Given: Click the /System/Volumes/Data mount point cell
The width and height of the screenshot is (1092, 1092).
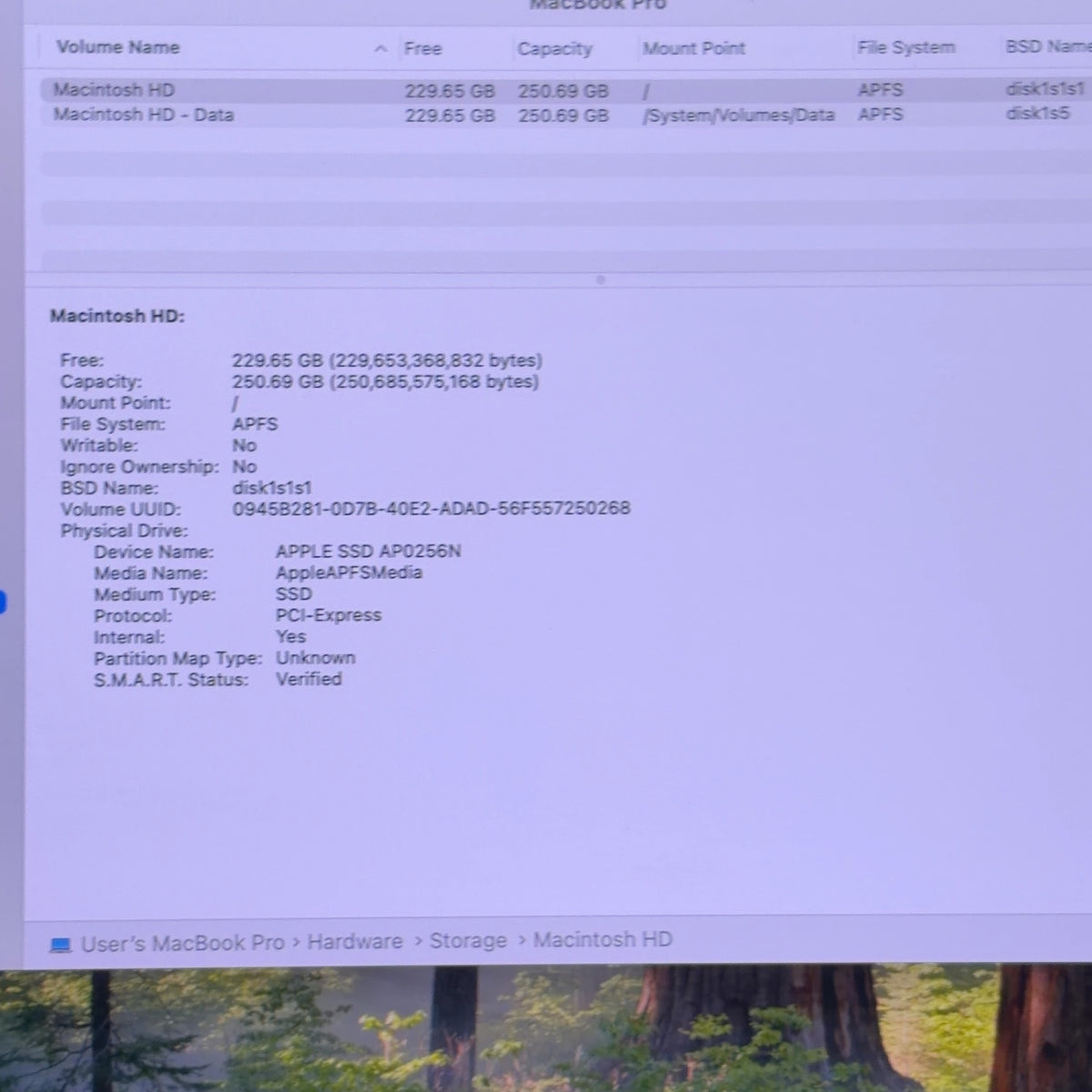Looking at the screenshot, I should click(x=738, y=116).
